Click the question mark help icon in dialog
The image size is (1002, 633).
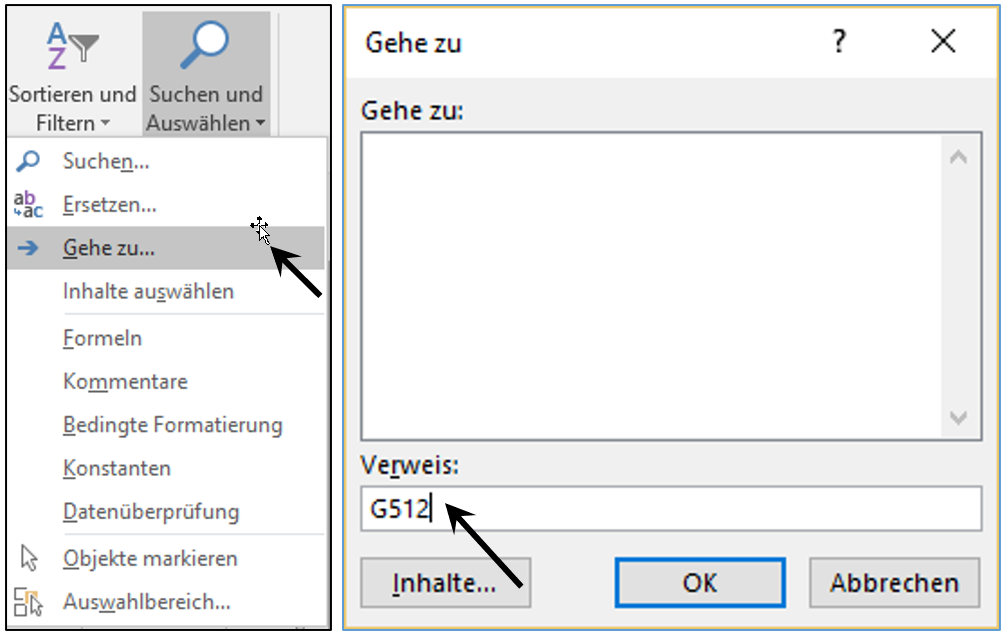(839, 42)
